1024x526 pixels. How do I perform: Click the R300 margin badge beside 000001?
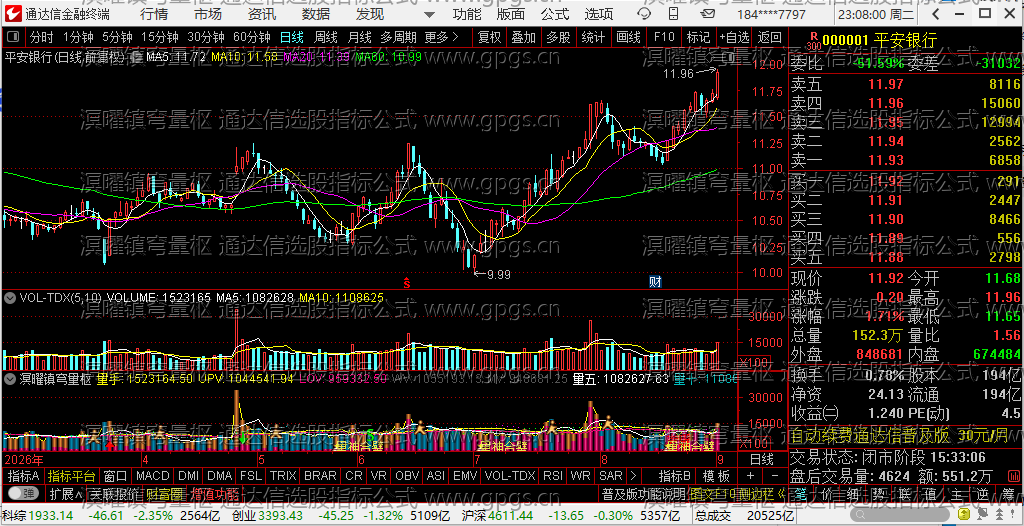pos(813,42)
